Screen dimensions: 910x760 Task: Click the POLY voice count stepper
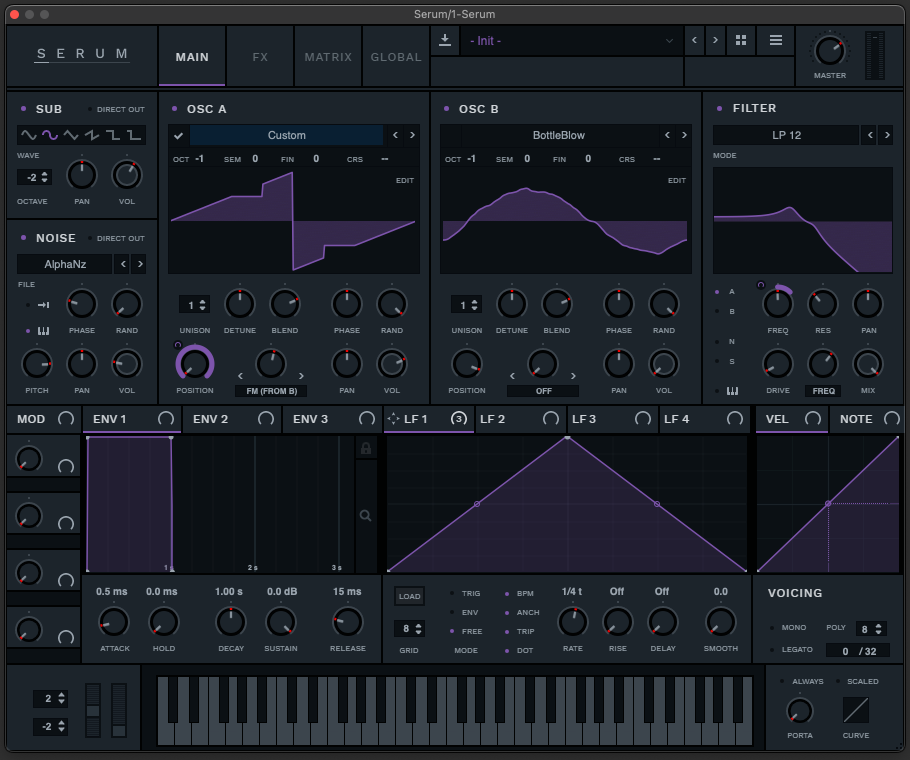click(871, 629)
